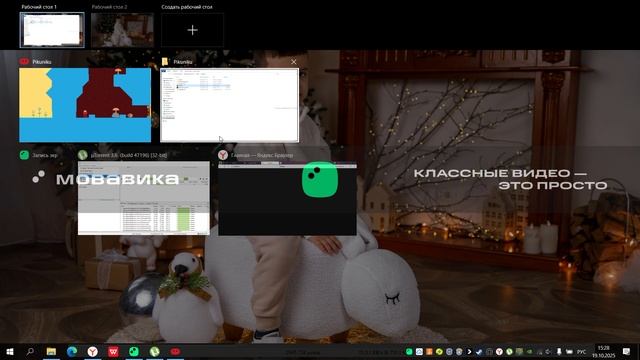Open the volume control in the tray

pos(547,351)
